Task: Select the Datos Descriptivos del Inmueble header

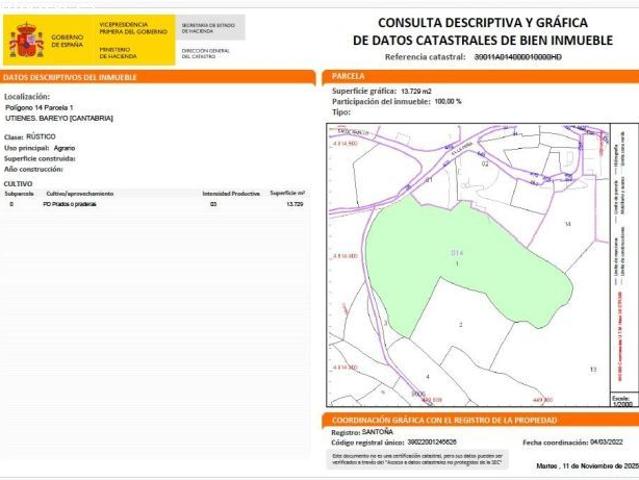Action: 158,77
